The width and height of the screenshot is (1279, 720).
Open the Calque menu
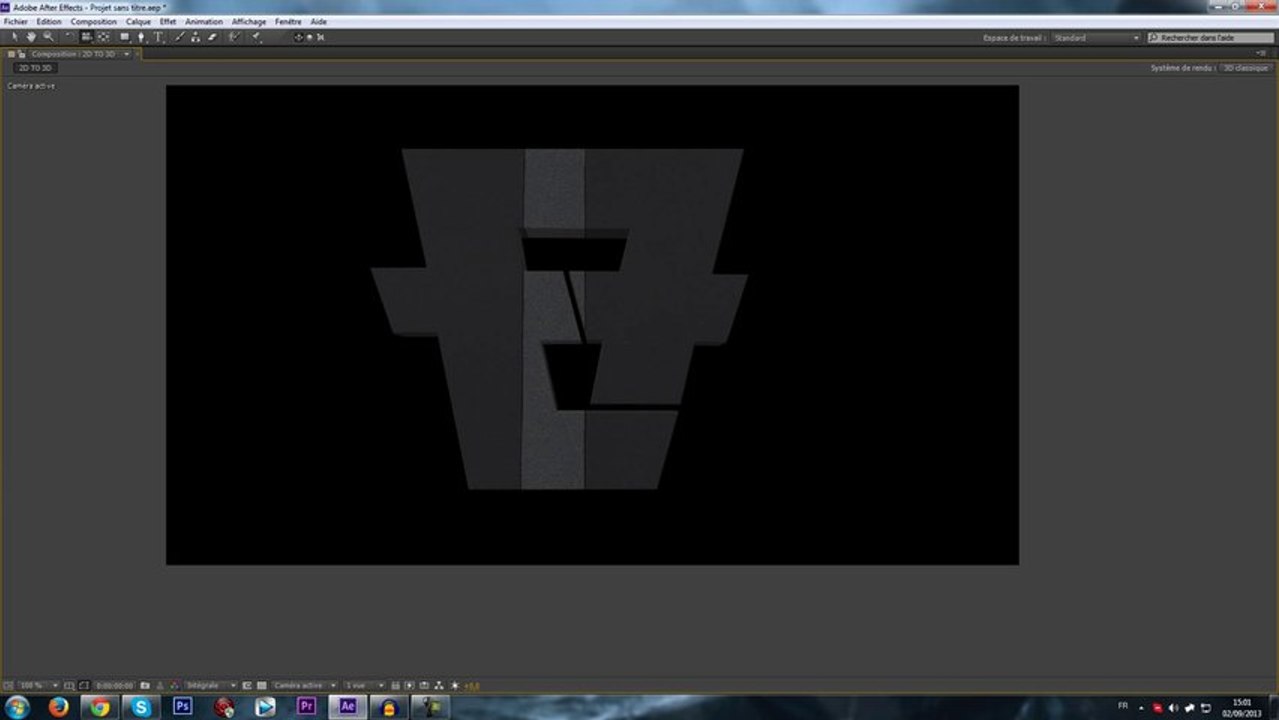tap(138, 21)
